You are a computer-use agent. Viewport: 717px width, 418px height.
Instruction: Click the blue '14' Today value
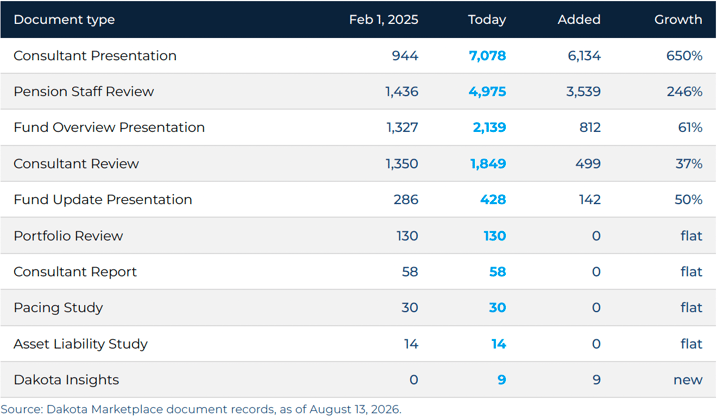click(x=498, y=344)
